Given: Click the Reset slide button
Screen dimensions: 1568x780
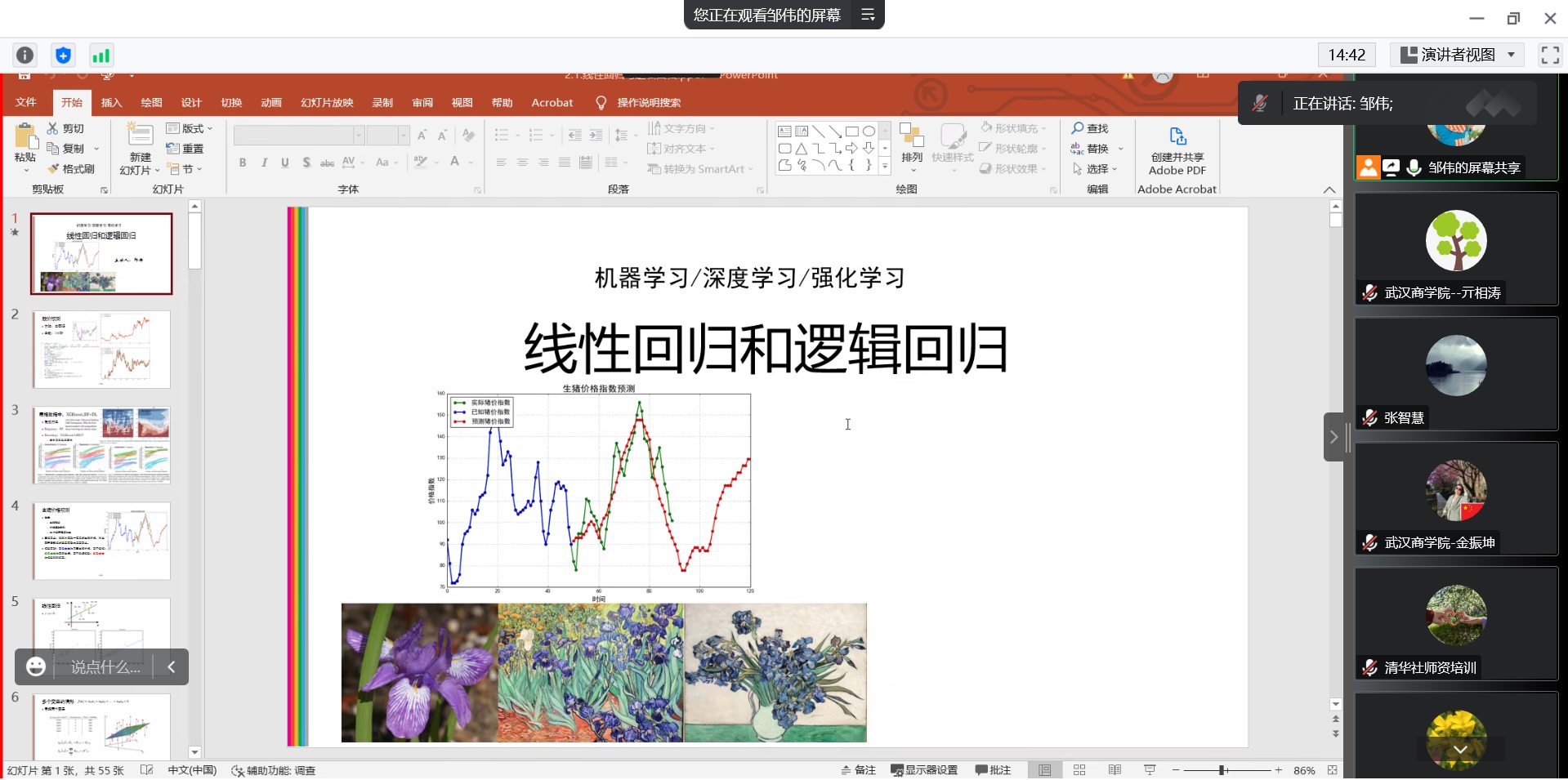Looking at the screenshot, I should click(x=185, y=149).
